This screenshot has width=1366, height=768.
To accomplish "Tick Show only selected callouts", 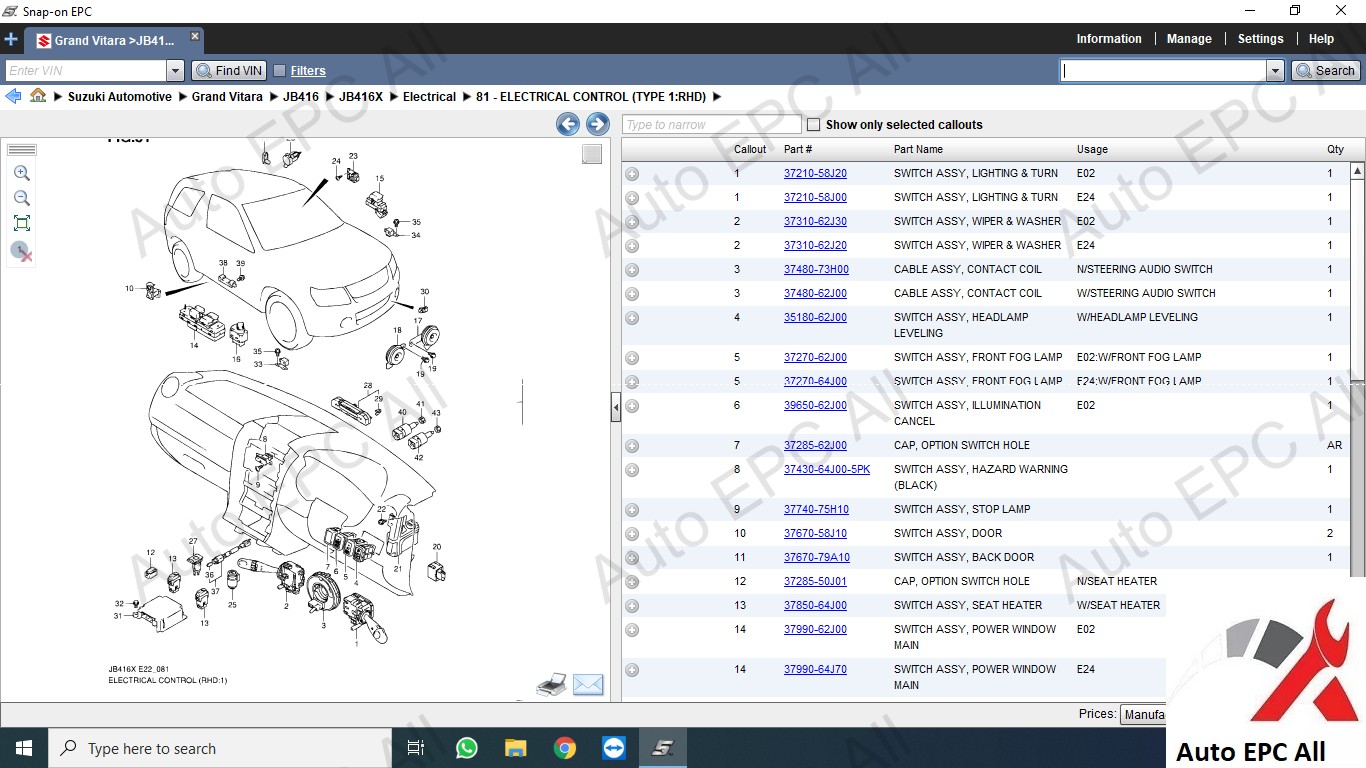I will pyautogui.click(x=813, y=125).
